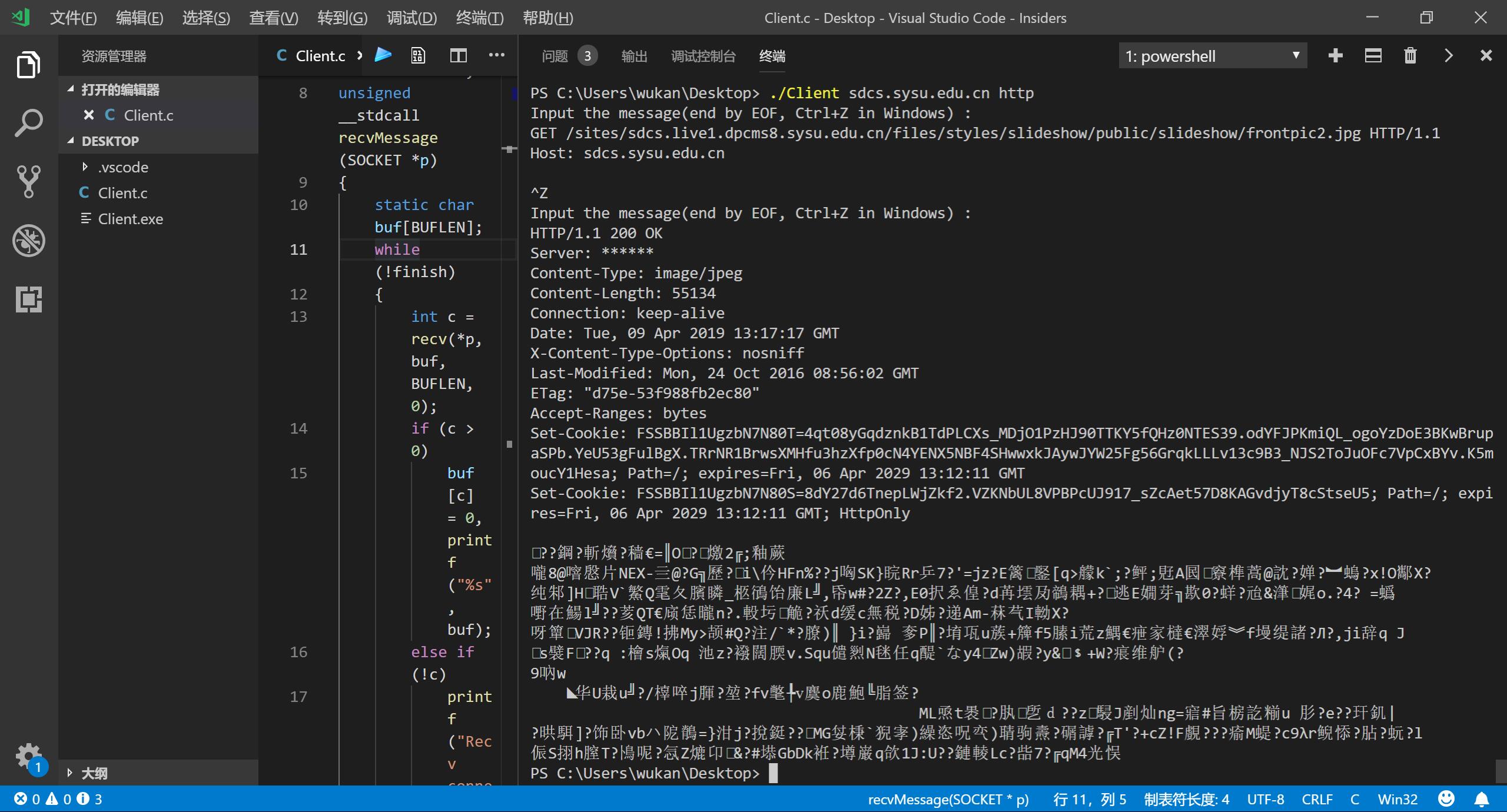
Task: Open the Extensions view icon
Action: click(x=28, y=299)
